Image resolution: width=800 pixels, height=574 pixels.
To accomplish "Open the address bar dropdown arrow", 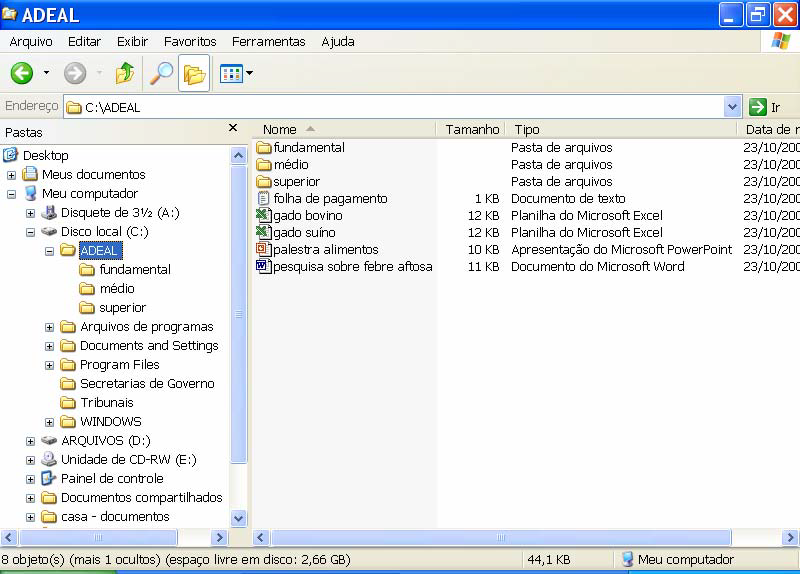I will (732, 107).
